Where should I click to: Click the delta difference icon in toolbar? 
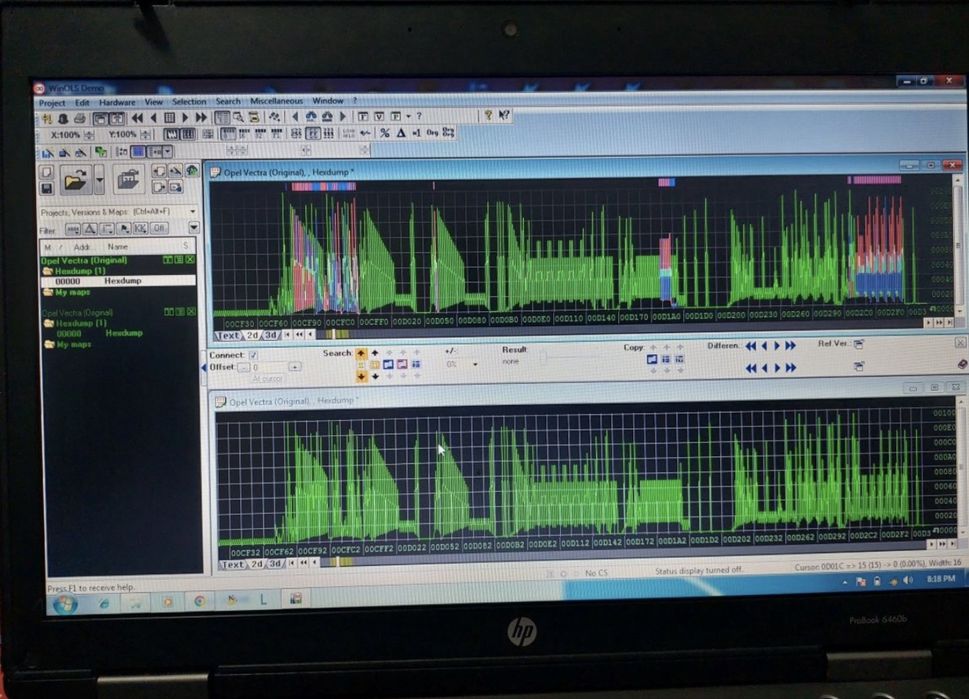400,132
